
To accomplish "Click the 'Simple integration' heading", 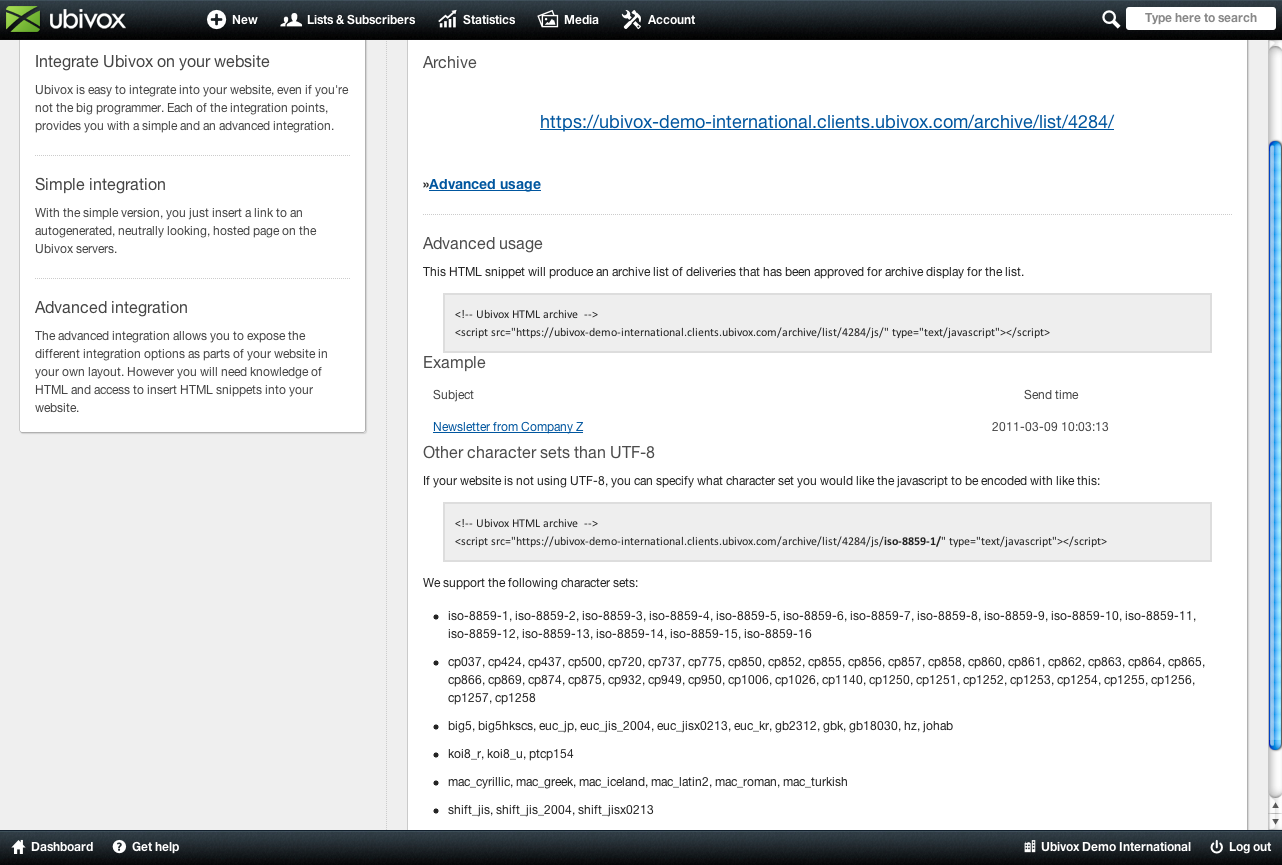I will click(x=100, y=185).
